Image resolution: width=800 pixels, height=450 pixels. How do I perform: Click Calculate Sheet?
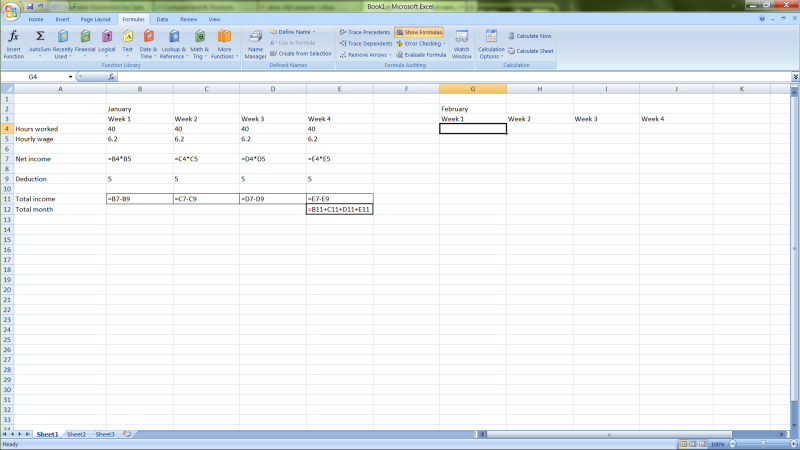coord(531,51)
